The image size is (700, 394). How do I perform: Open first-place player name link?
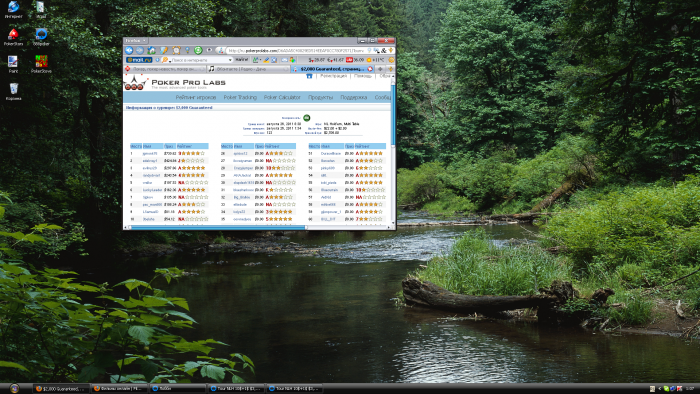150,153
